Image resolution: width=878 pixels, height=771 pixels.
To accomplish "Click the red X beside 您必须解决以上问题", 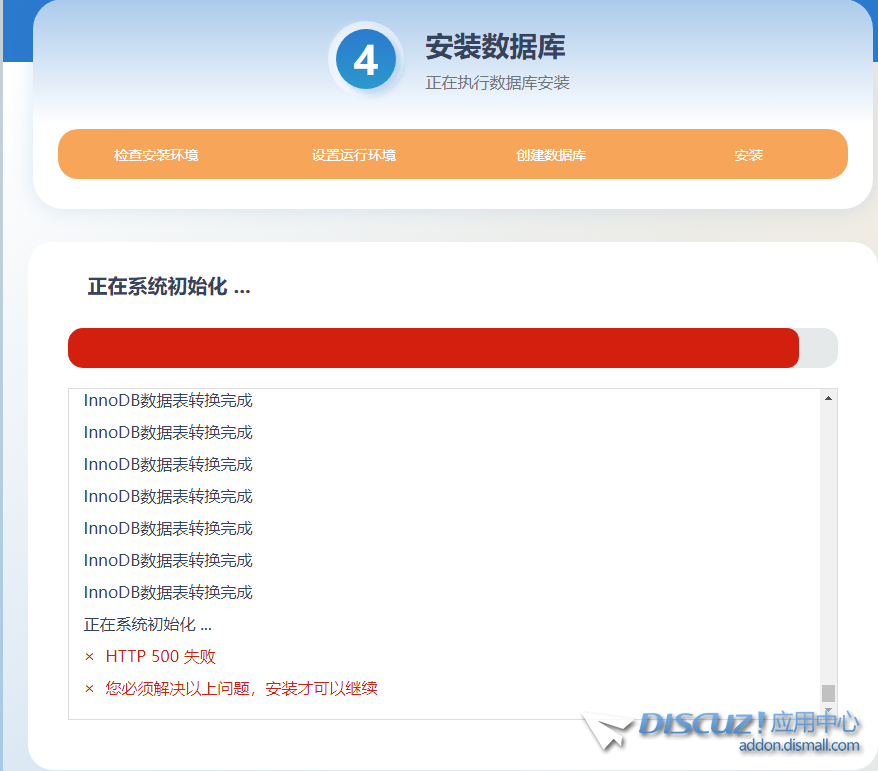I will (x=89, y=689).
